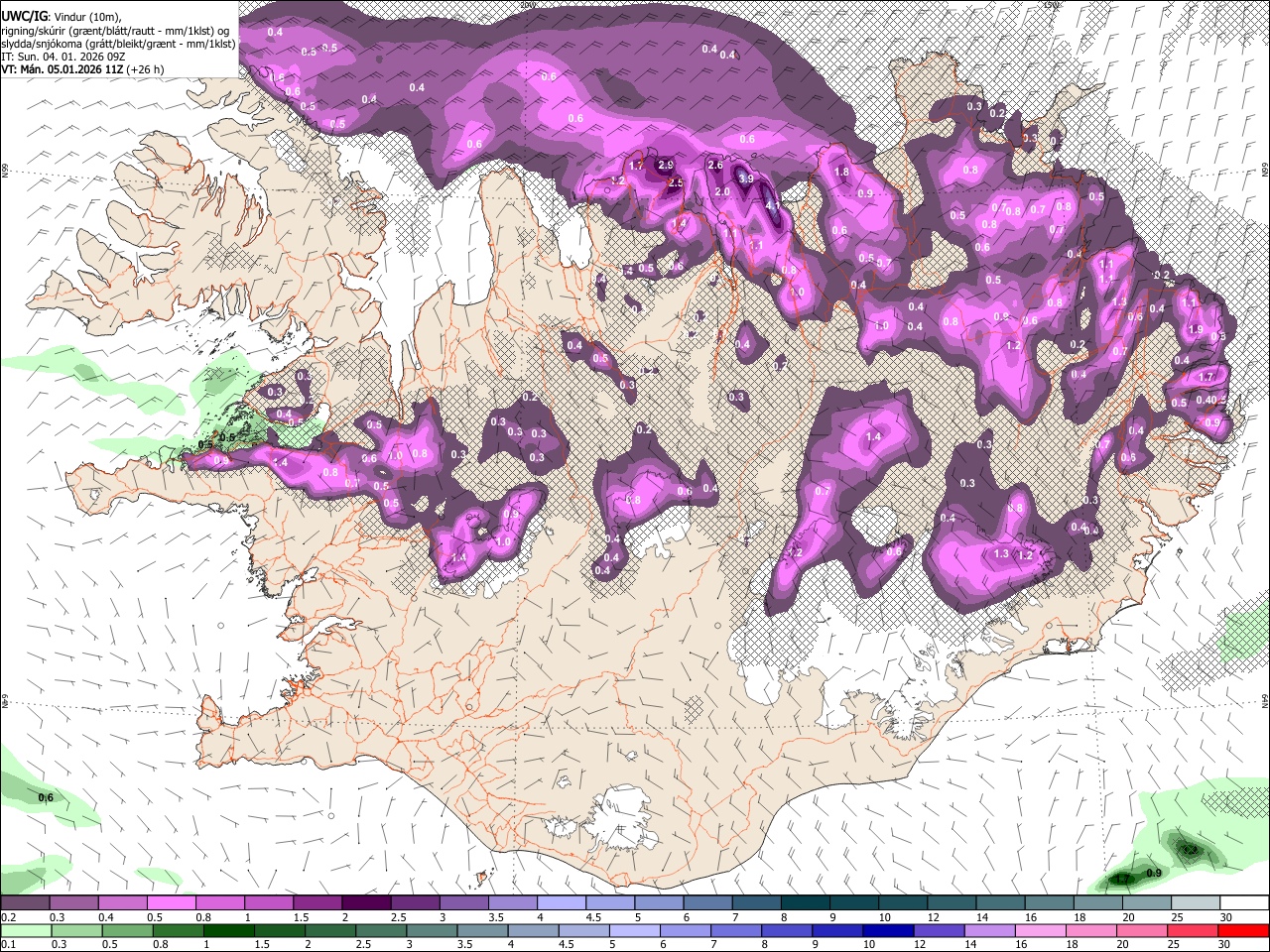Click the '1.9' snowfall value near the east coast
The width and height of the screenshot is (1270, 952).
click(1196, 330)
